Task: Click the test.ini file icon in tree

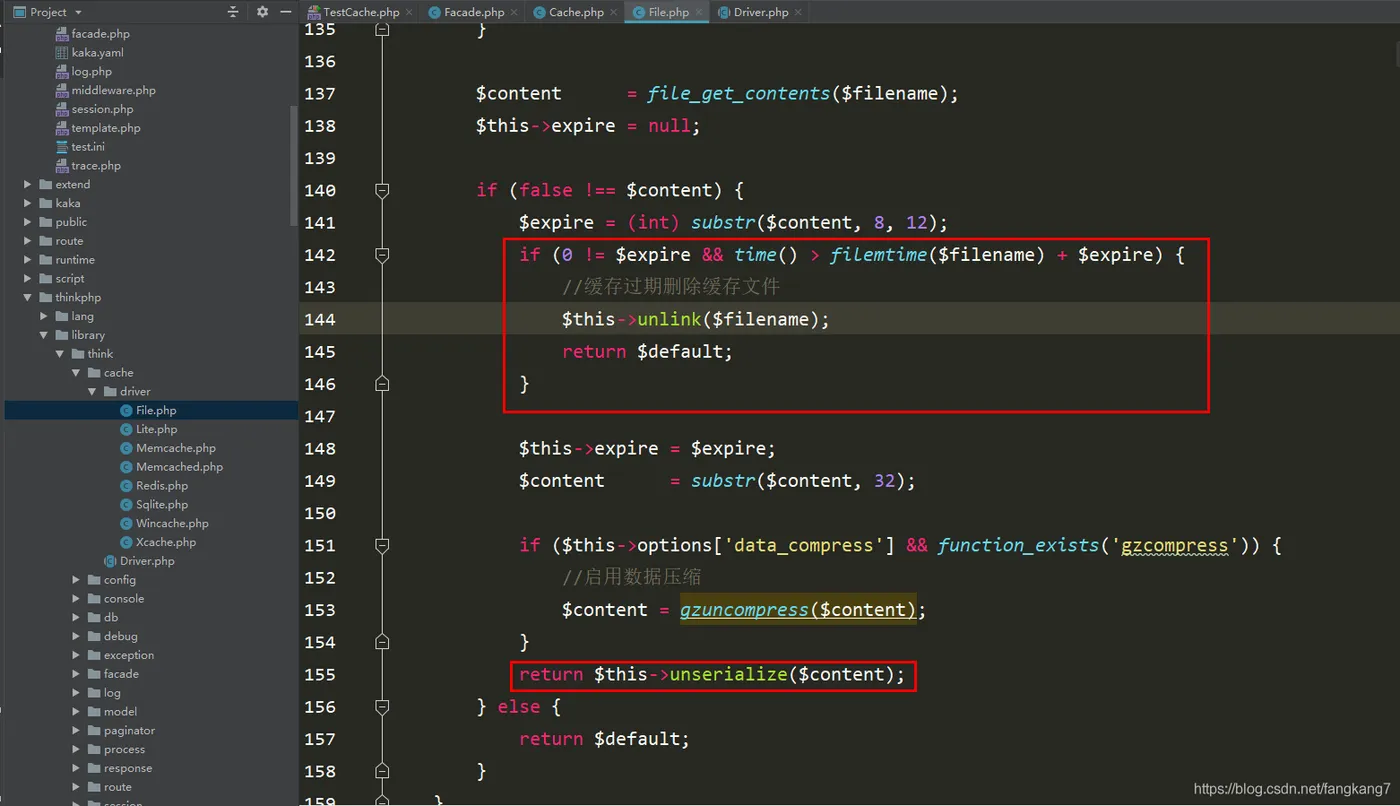Action: [62, 147]
